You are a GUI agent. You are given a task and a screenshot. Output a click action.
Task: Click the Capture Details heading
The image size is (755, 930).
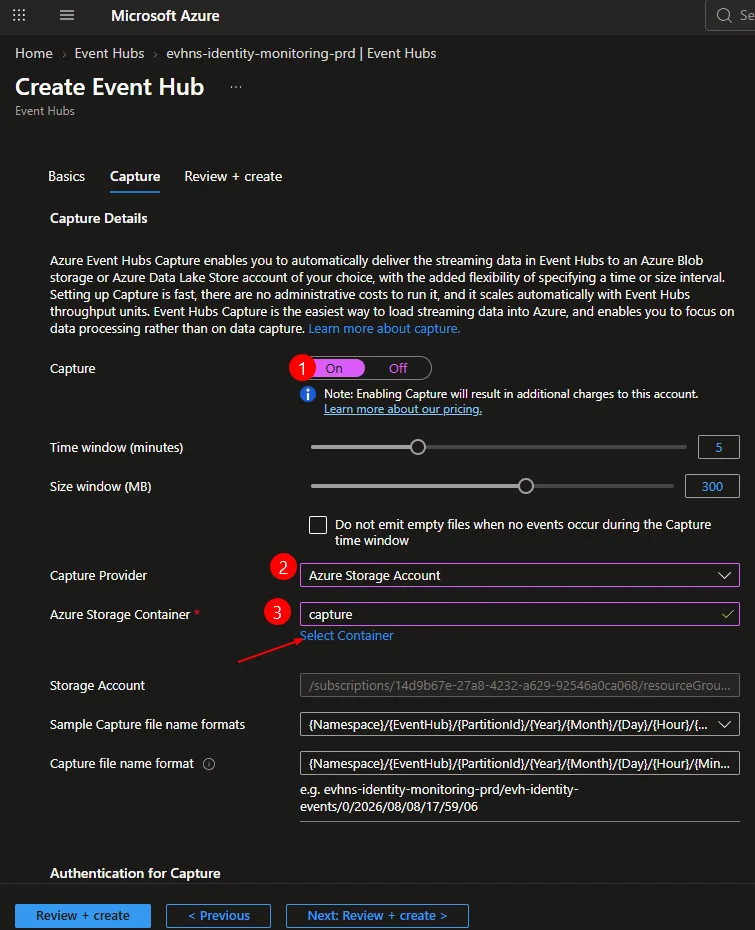(98, 218)
